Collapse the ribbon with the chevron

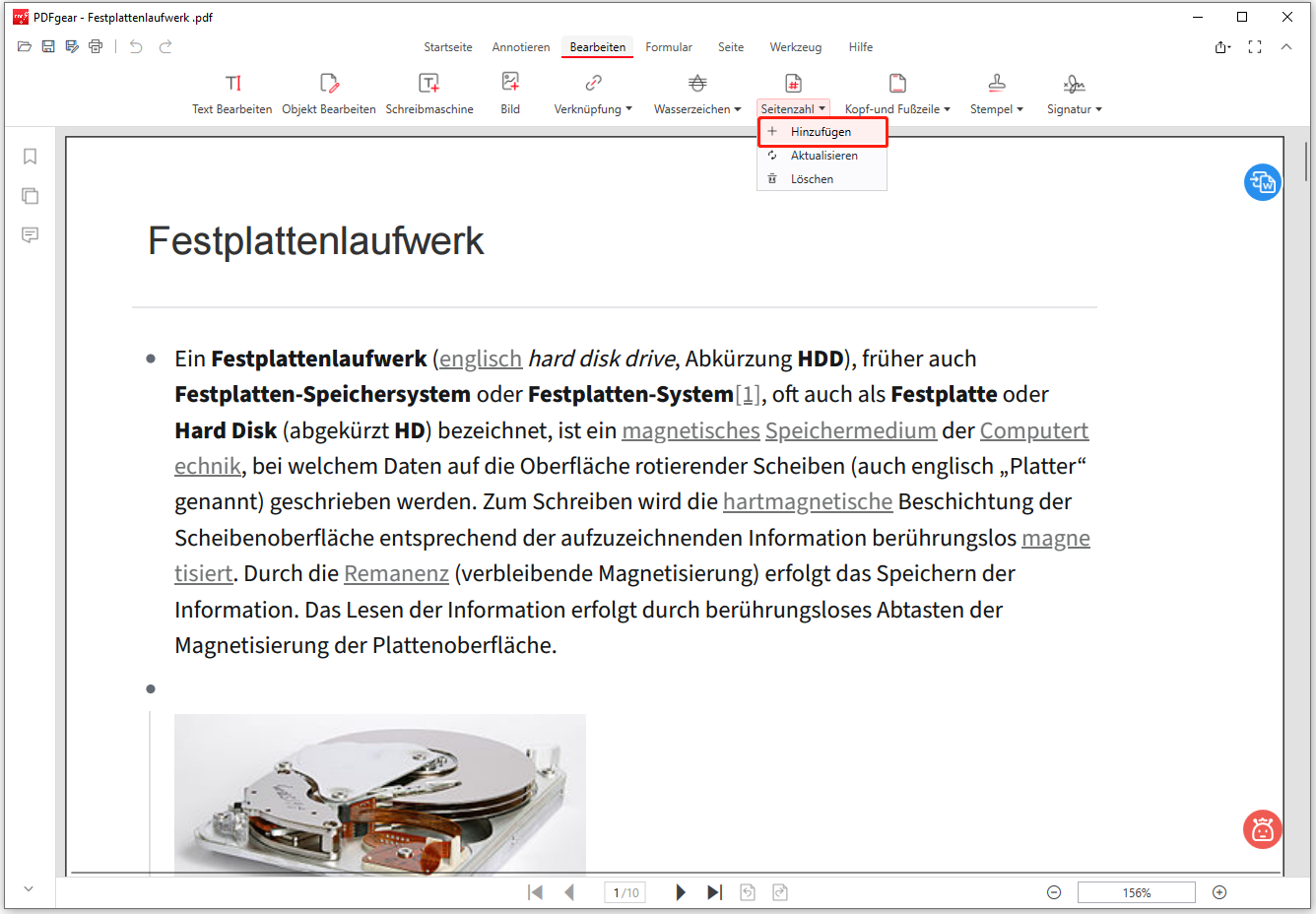coord(1286,46)
